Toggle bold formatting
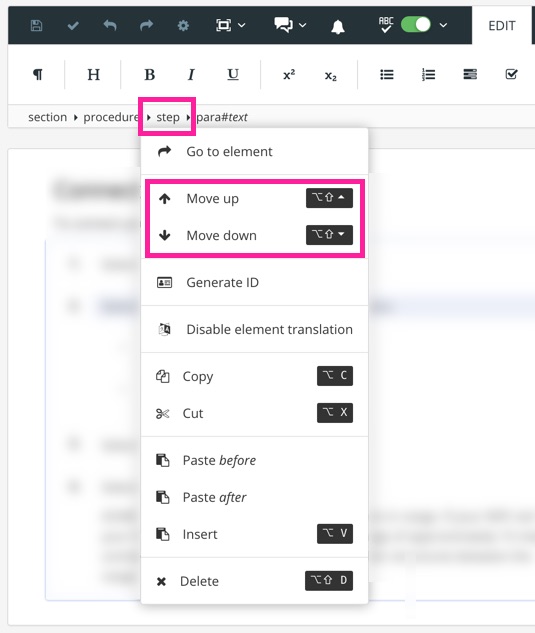This screenshot has height=633, width=535. (150, 75)
